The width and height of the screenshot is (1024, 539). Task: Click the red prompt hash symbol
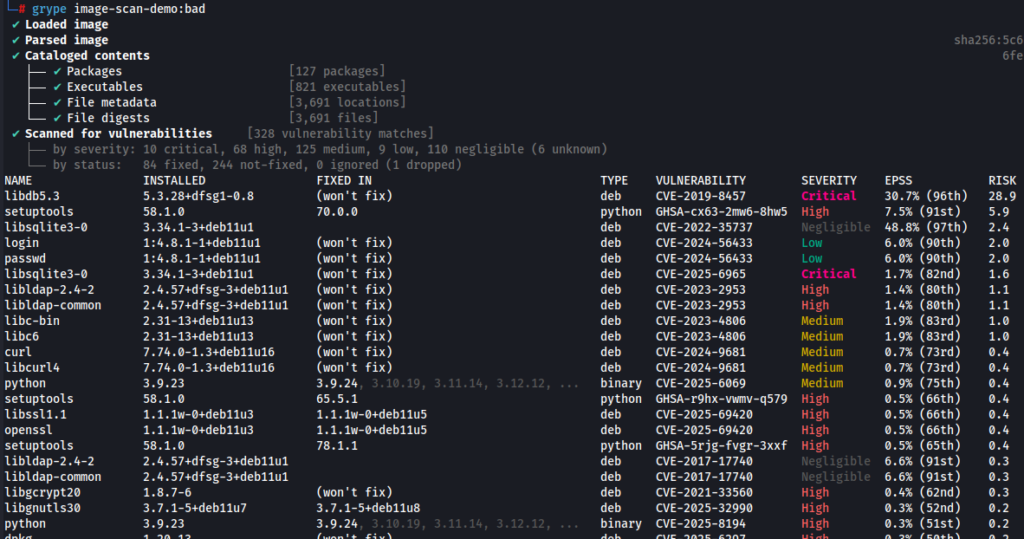coord(22,9)
